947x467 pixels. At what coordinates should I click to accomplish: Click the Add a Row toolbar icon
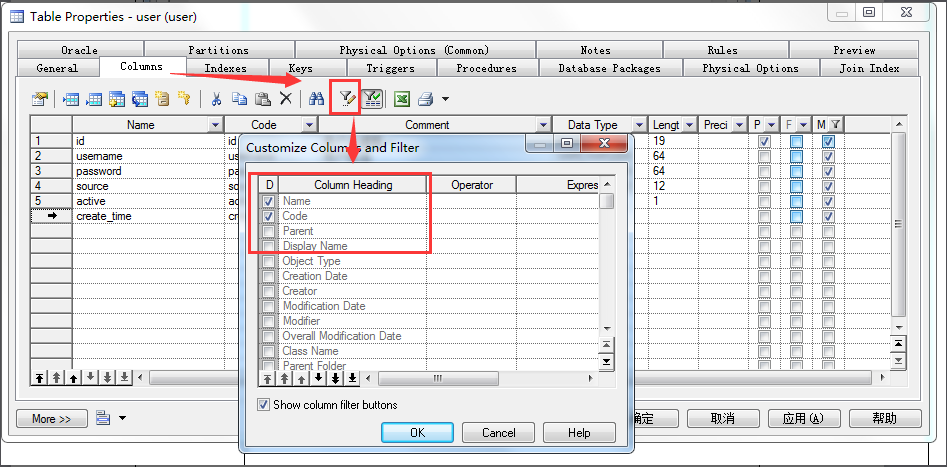[x=94, y=98]
